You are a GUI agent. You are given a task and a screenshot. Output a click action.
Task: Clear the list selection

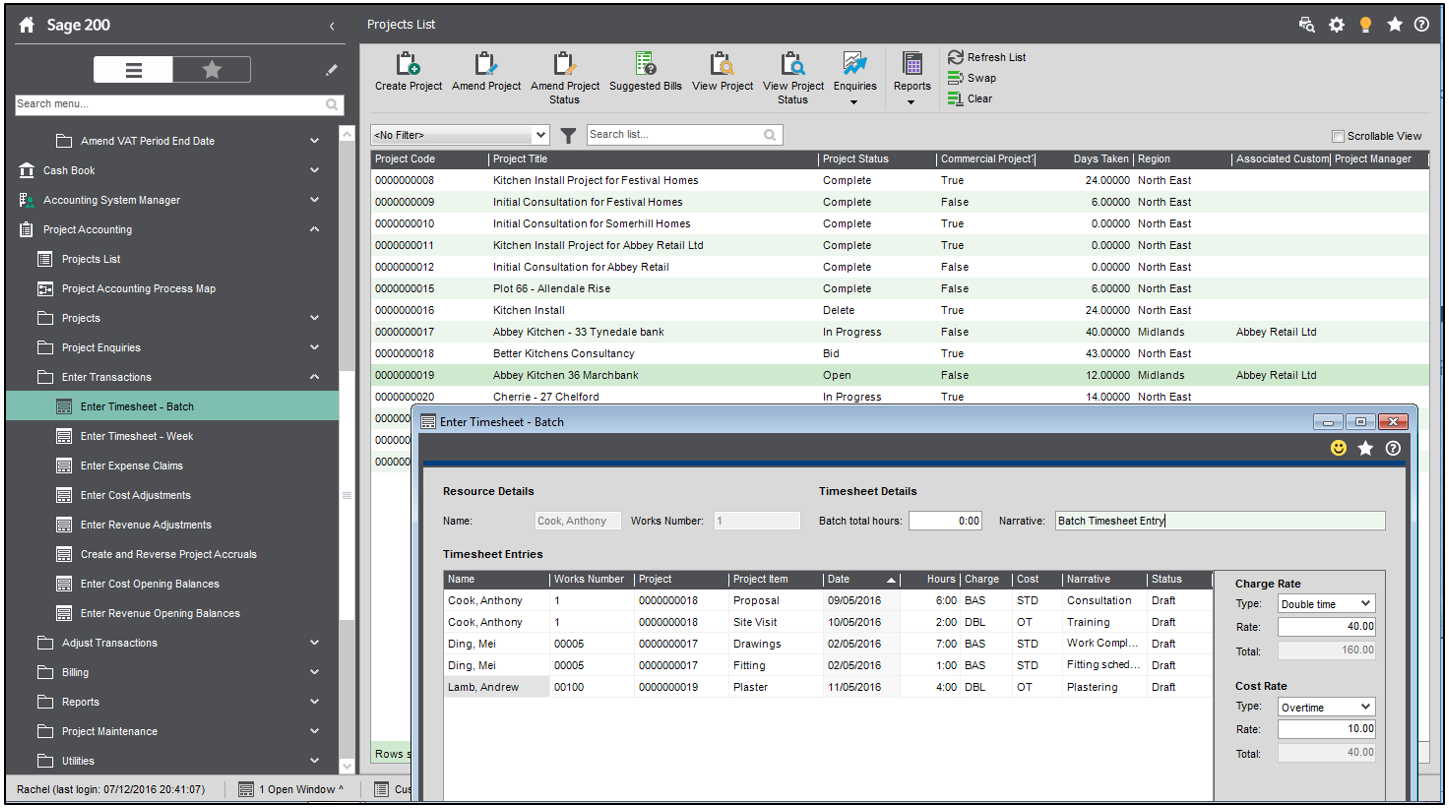[x=970, y=99]
